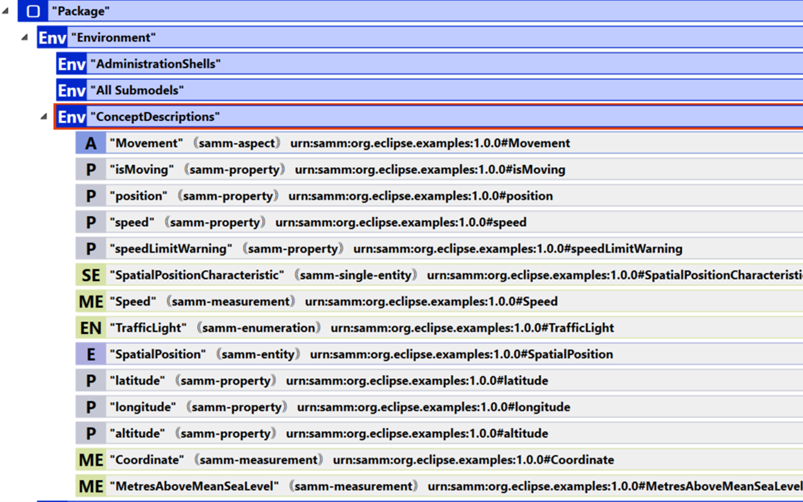The width and height of the screenshot is (803, 502).
Task: Select the "speedLimitWarning" row
Action: (439, 248)
